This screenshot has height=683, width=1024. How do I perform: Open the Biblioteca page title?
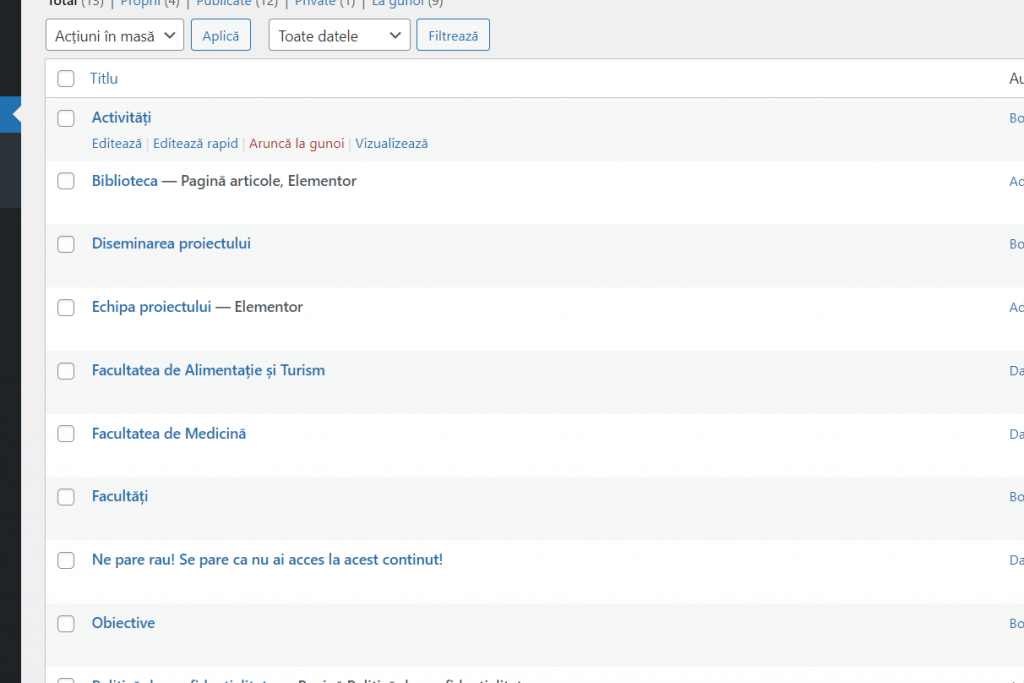[124, 181]
